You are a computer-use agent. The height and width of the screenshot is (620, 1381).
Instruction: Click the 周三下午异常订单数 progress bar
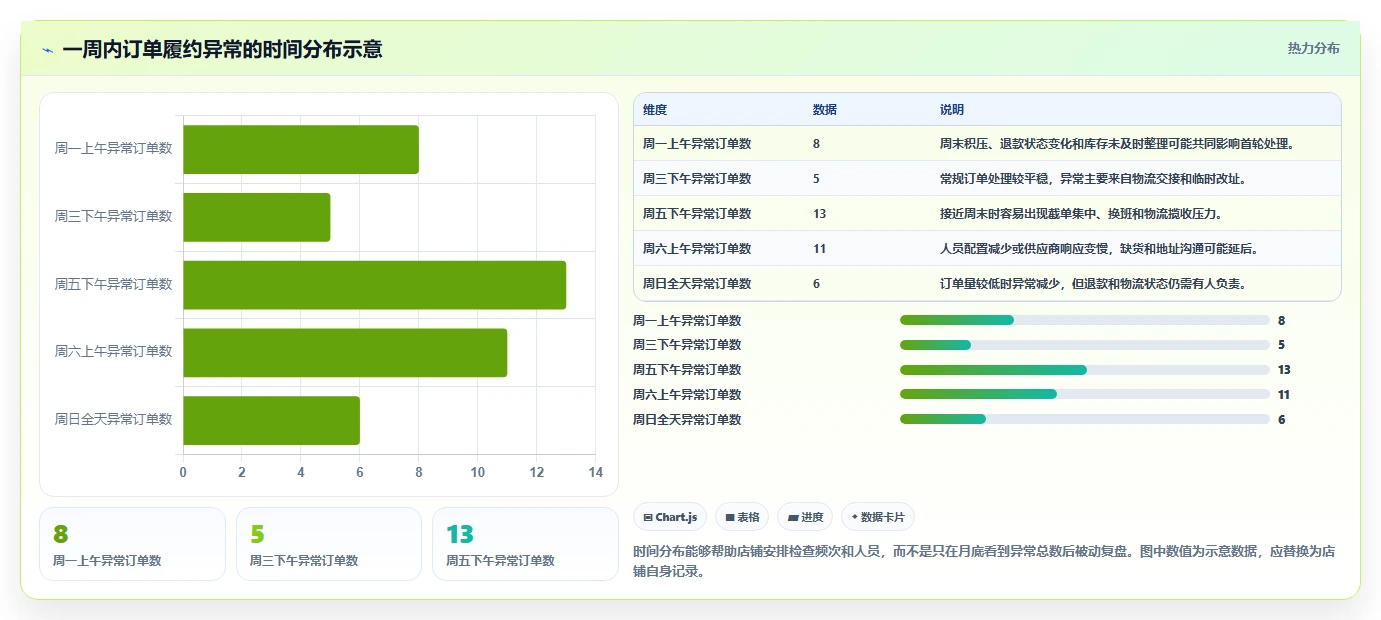[x=1085, y=345]
